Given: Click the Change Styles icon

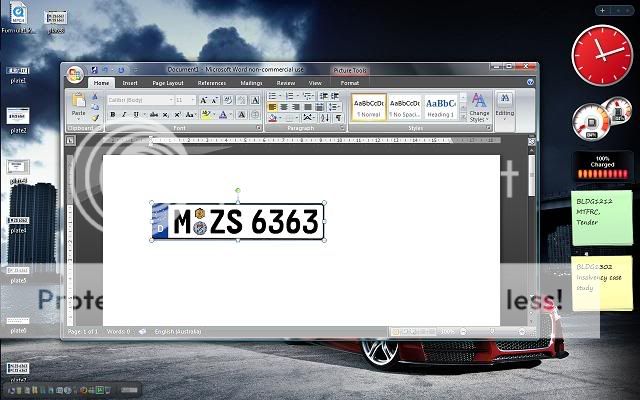Looking at the screenshot, I should (x=479, y=105).
